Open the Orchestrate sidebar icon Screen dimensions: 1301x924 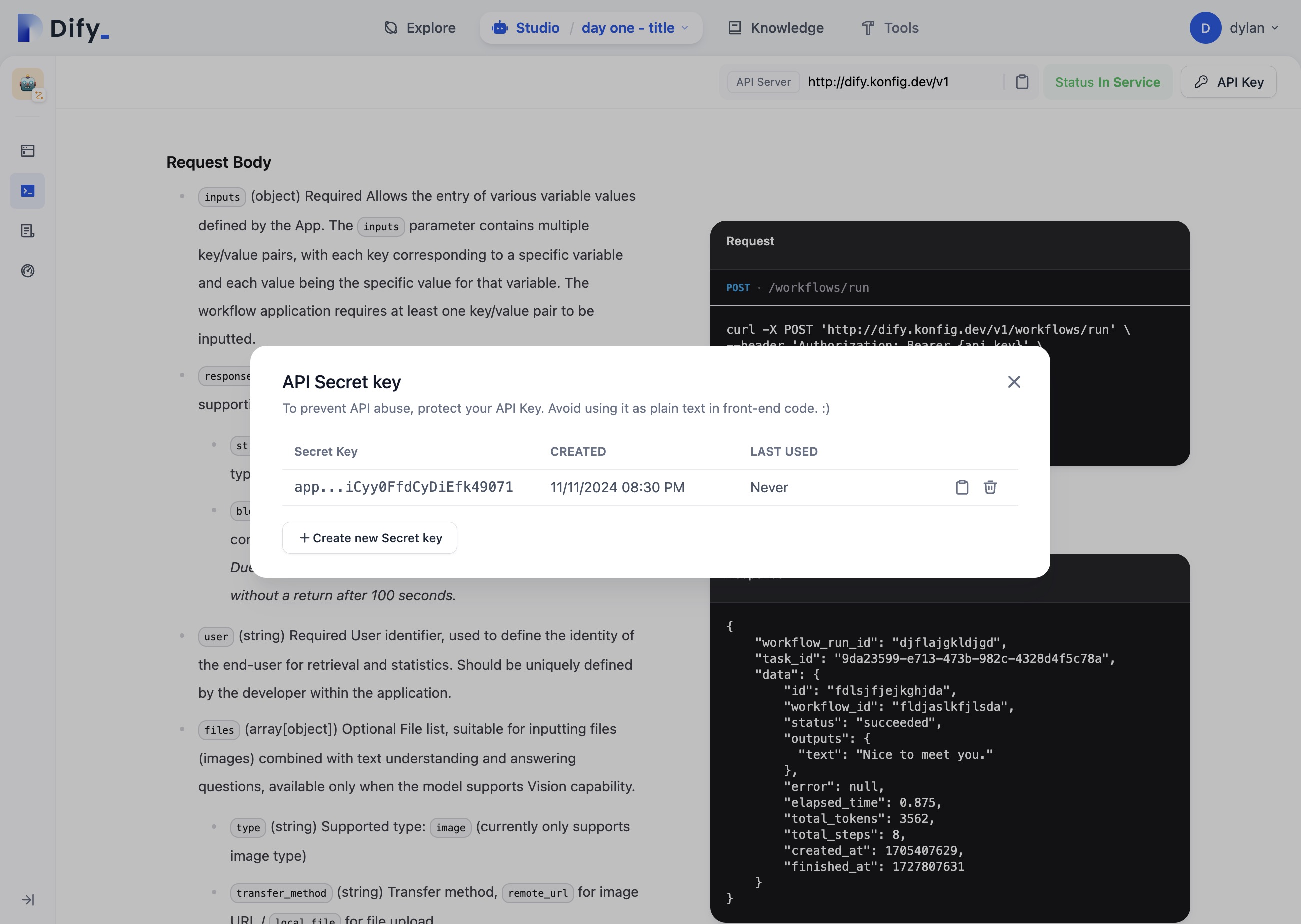coord(28,151)
